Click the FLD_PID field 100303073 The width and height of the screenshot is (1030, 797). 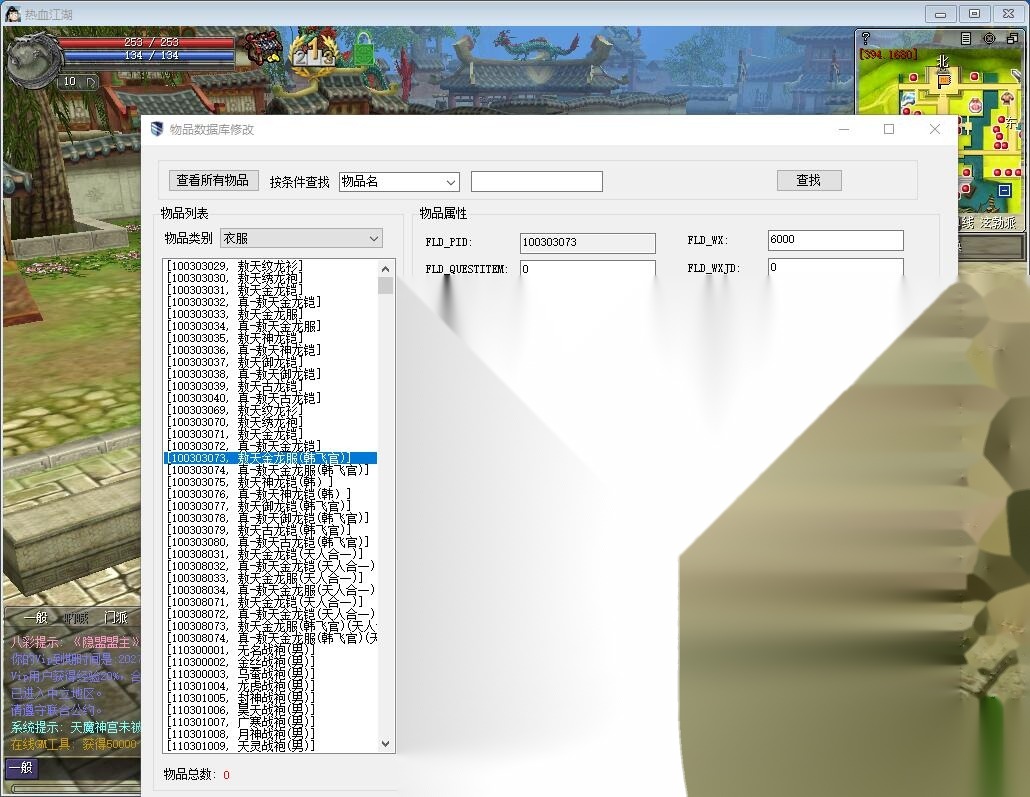pyautogui.click(x=587, y=242)
